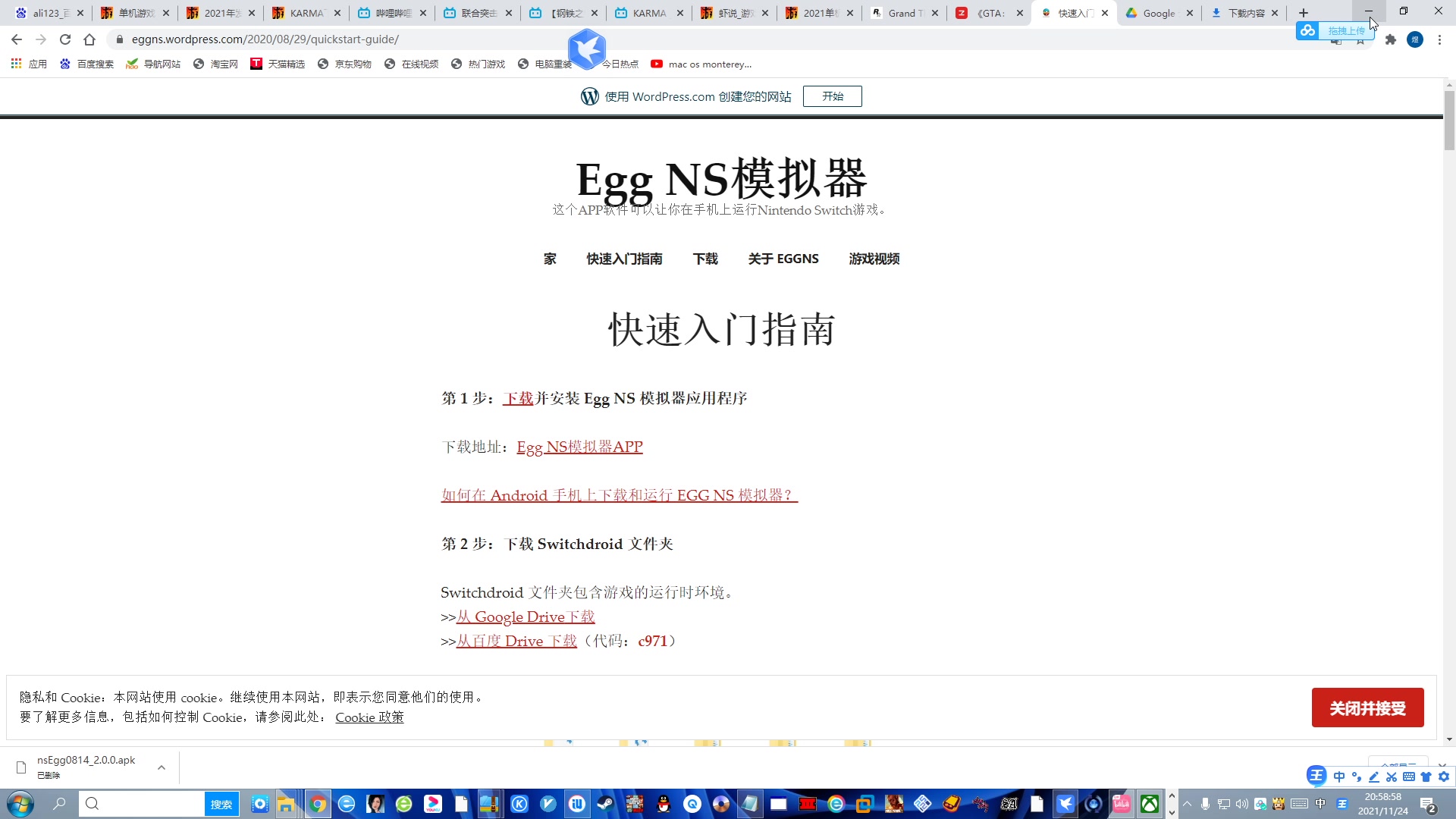Open the Egg NS模拟器APP download link
The width and height of the screenshot is (1456, 819).
(x=579, y=447)
